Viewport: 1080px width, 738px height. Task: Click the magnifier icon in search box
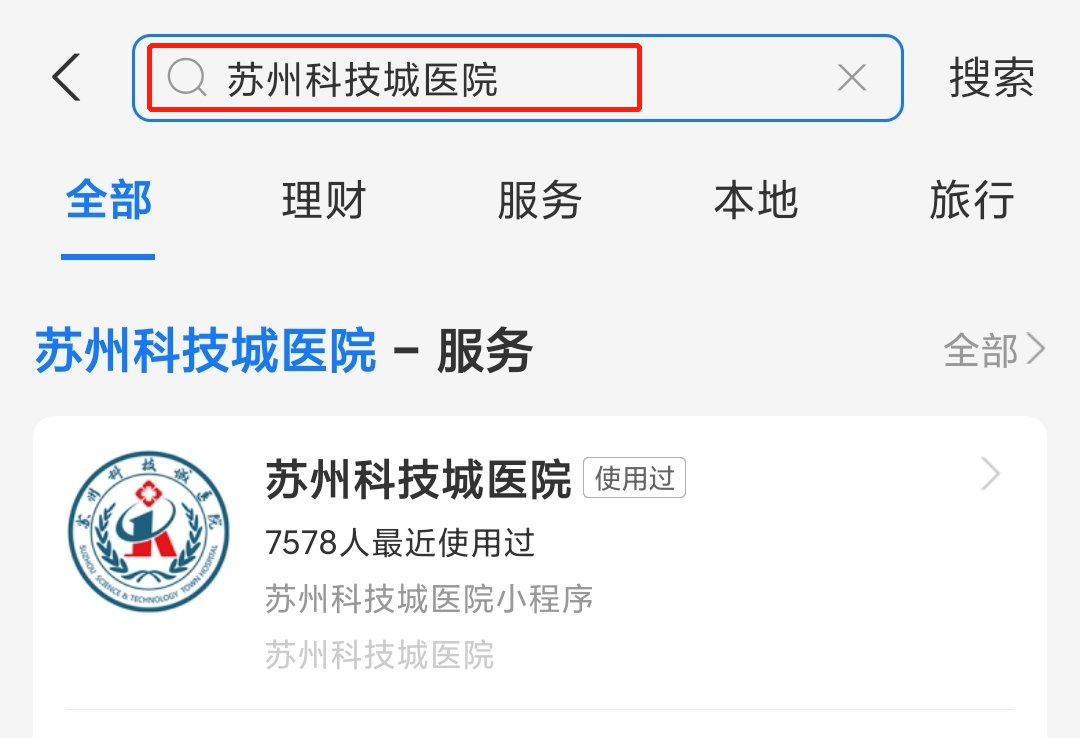point(187,77)
